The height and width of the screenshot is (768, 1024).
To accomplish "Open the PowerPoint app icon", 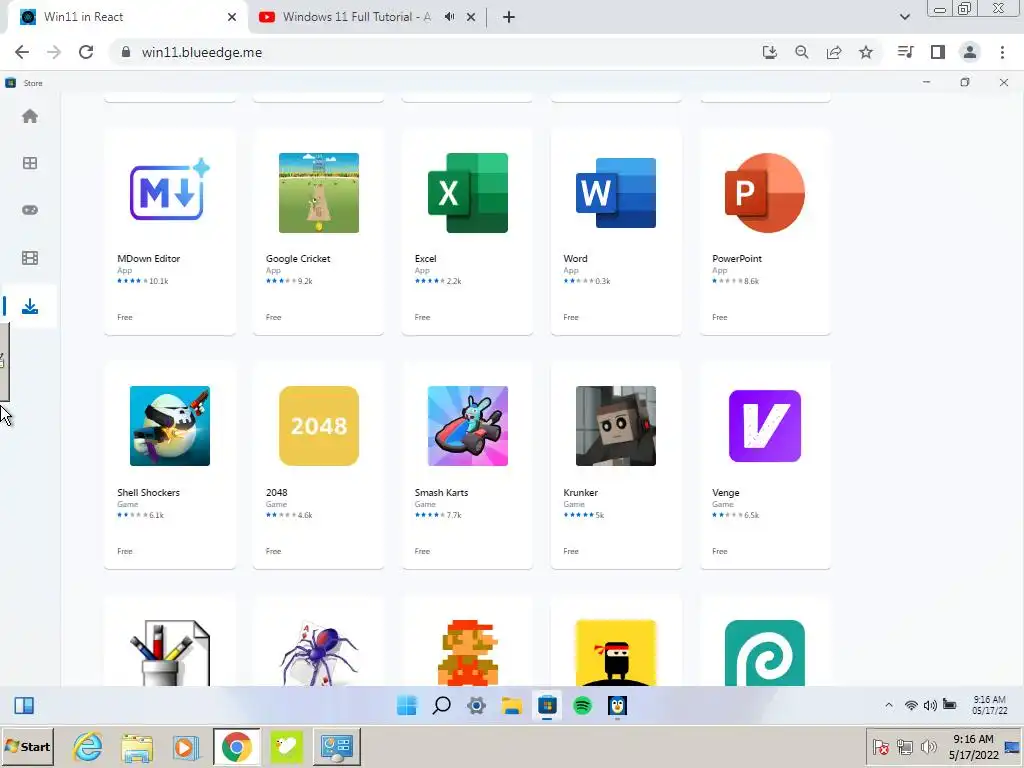I will tap(765, 193).
